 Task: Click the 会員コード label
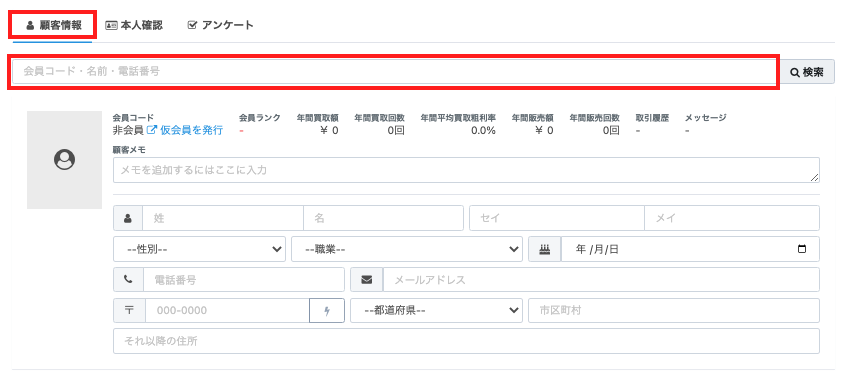coord(134,117)
